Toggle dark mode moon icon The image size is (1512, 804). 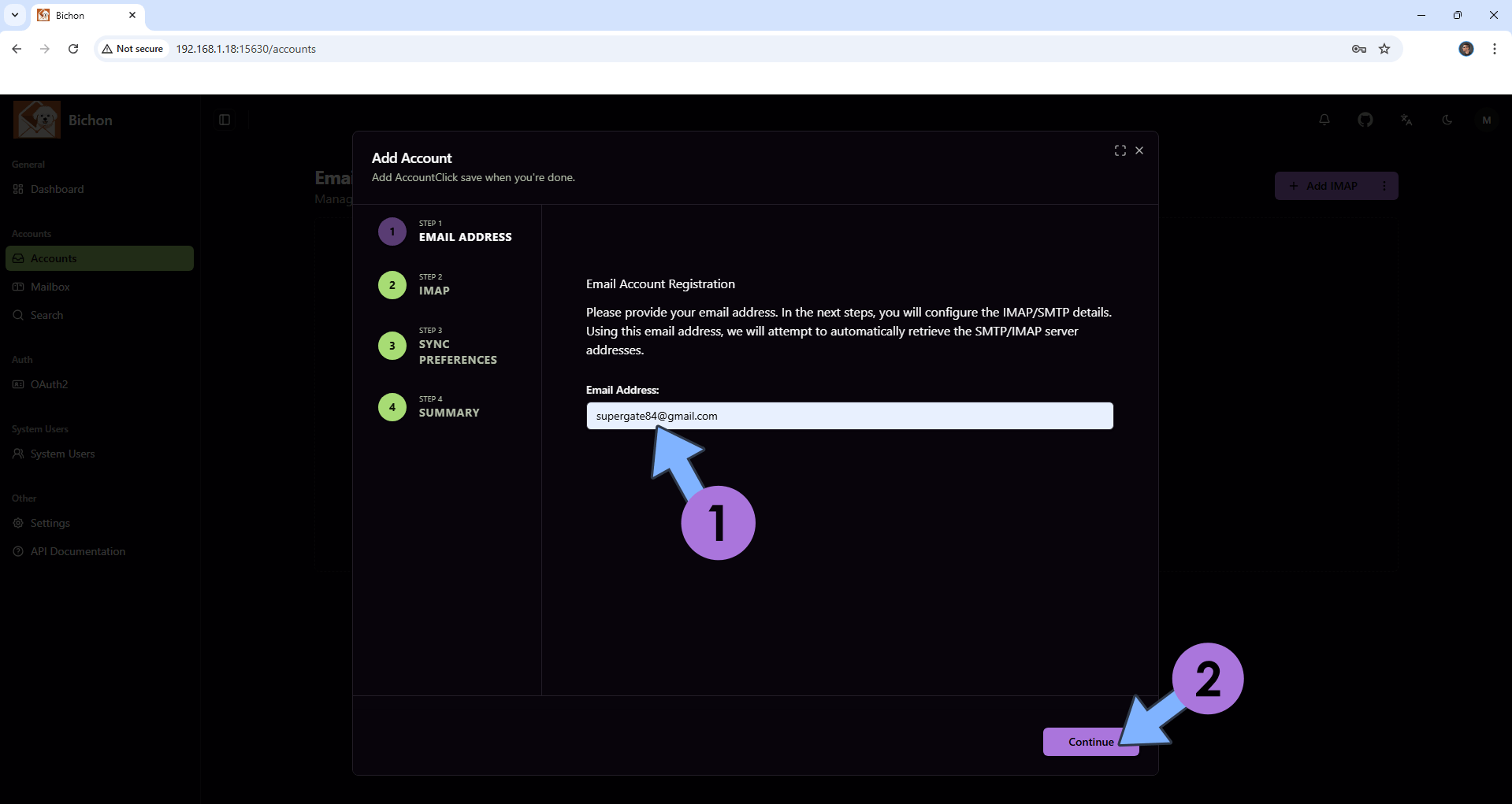pos(1447,120)
